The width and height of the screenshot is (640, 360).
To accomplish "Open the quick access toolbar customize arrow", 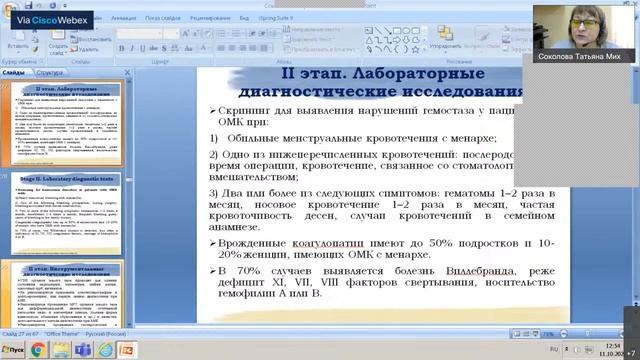I will click(65, 6).
